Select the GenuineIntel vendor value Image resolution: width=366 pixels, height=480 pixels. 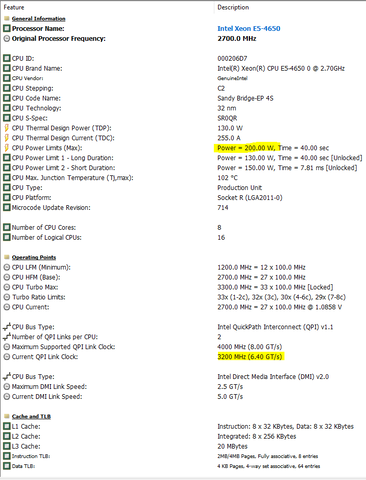(232, 78)
